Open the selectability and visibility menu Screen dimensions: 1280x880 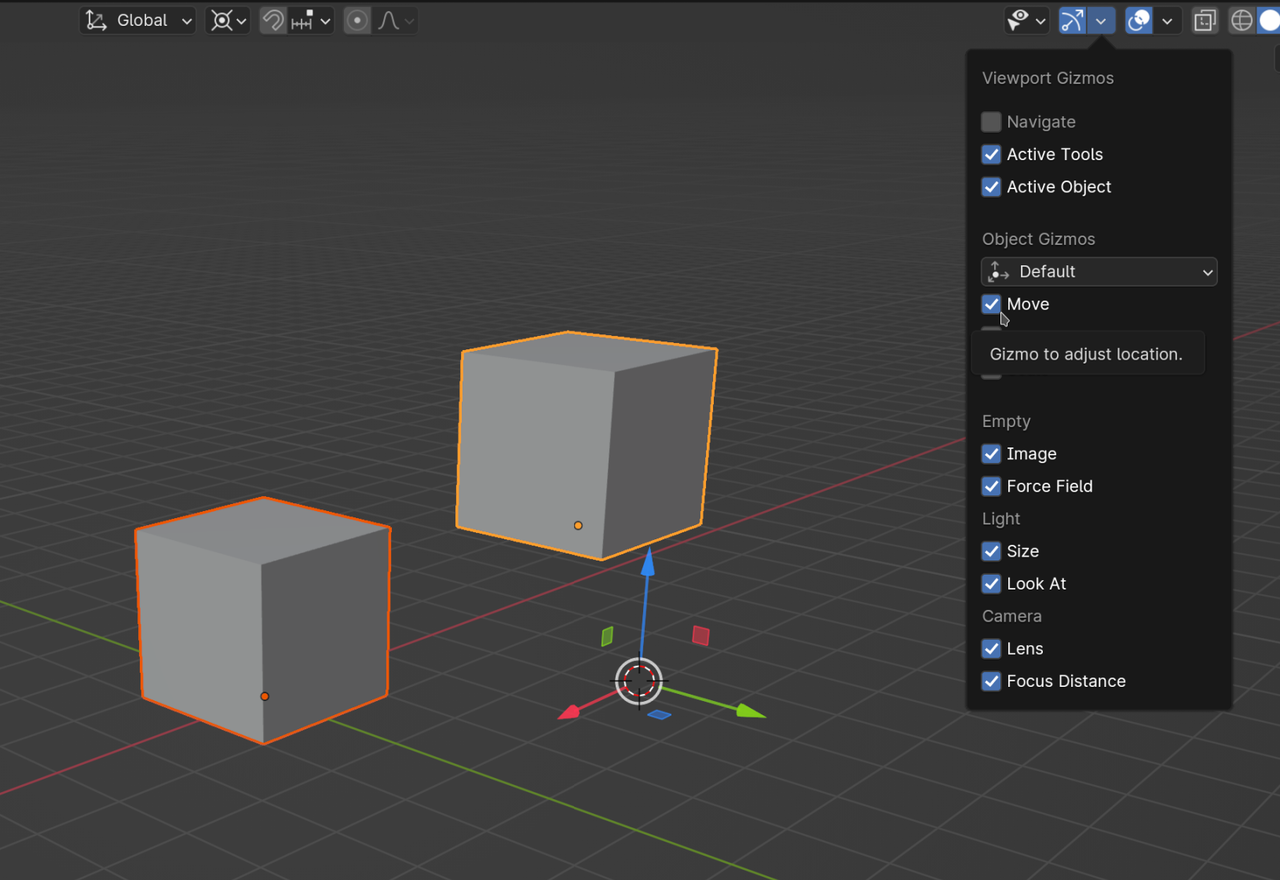(x=1027, y=21)
